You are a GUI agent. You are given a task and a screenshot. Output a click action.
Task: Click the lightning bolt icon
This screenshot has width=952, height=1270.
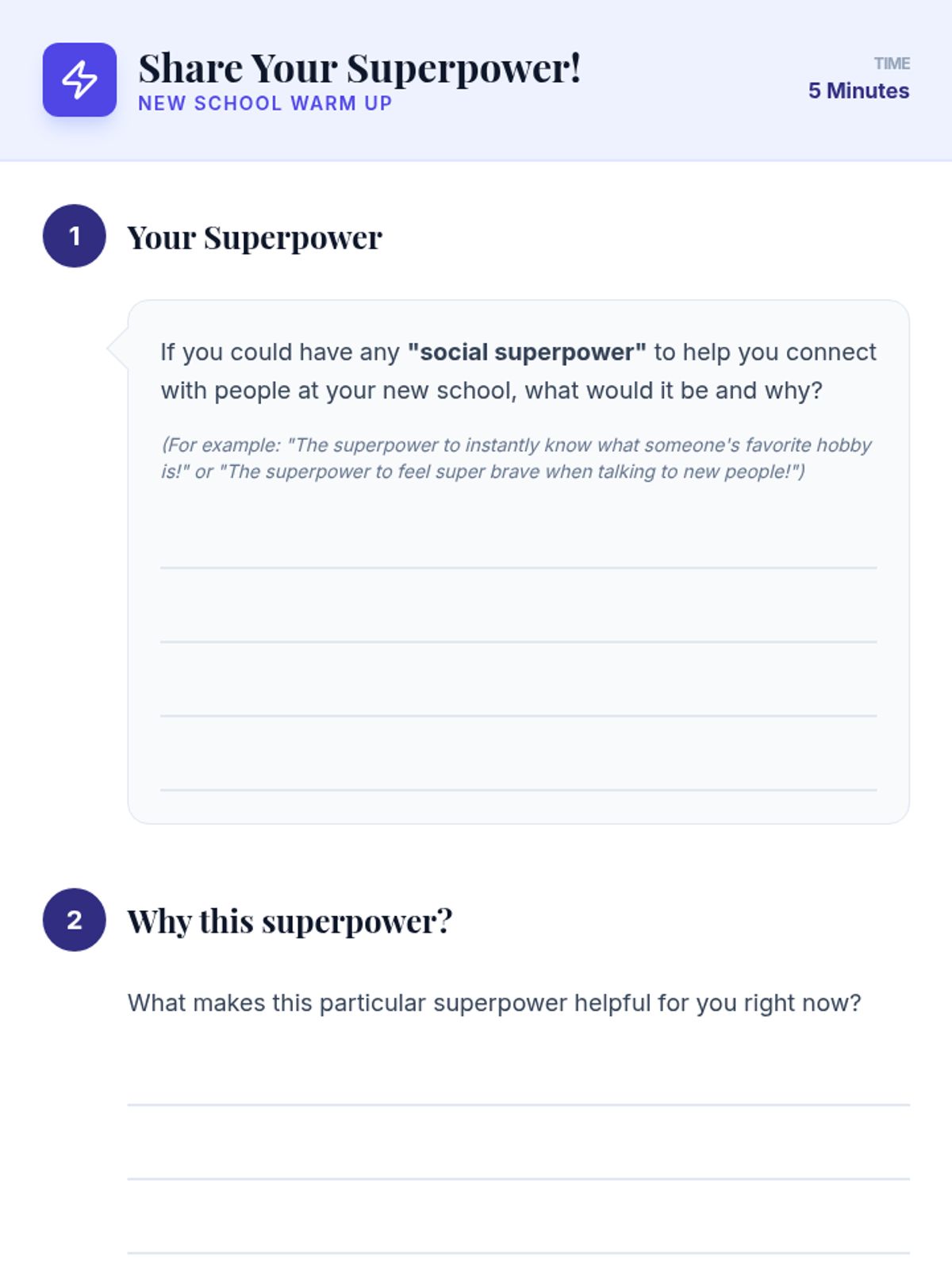(x=79, y=79)
